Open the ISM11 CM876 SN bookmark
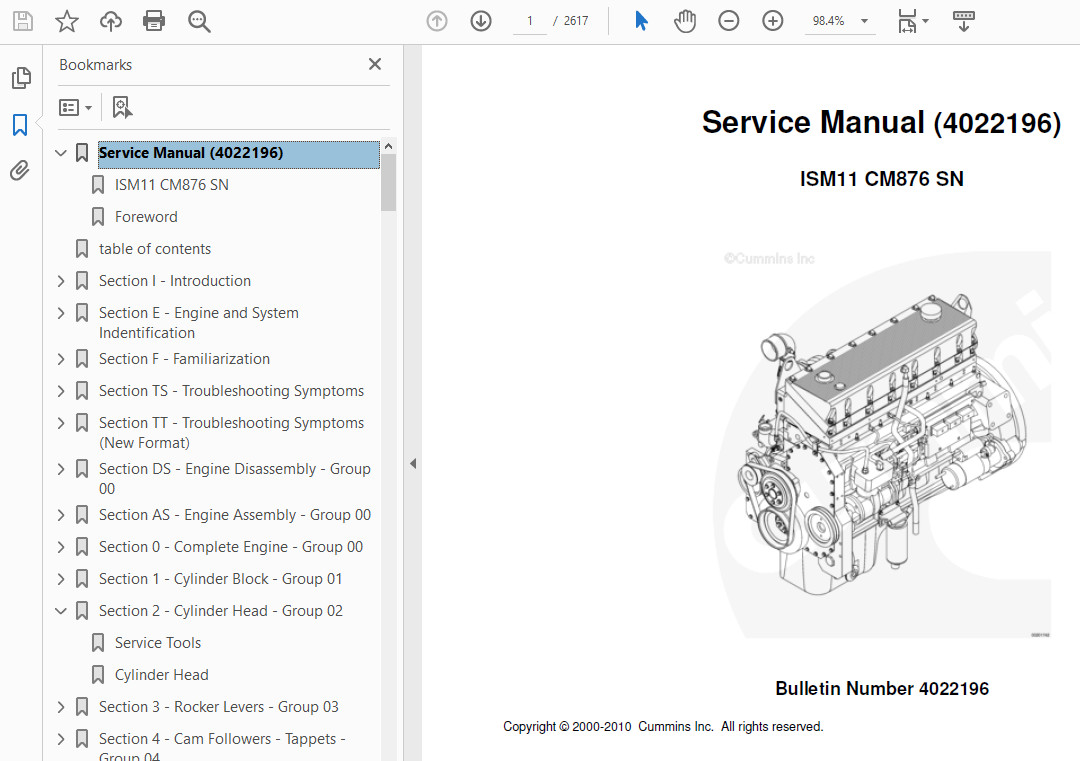Viewport: 1080px width, 761px height. click(x=172, y=185)
